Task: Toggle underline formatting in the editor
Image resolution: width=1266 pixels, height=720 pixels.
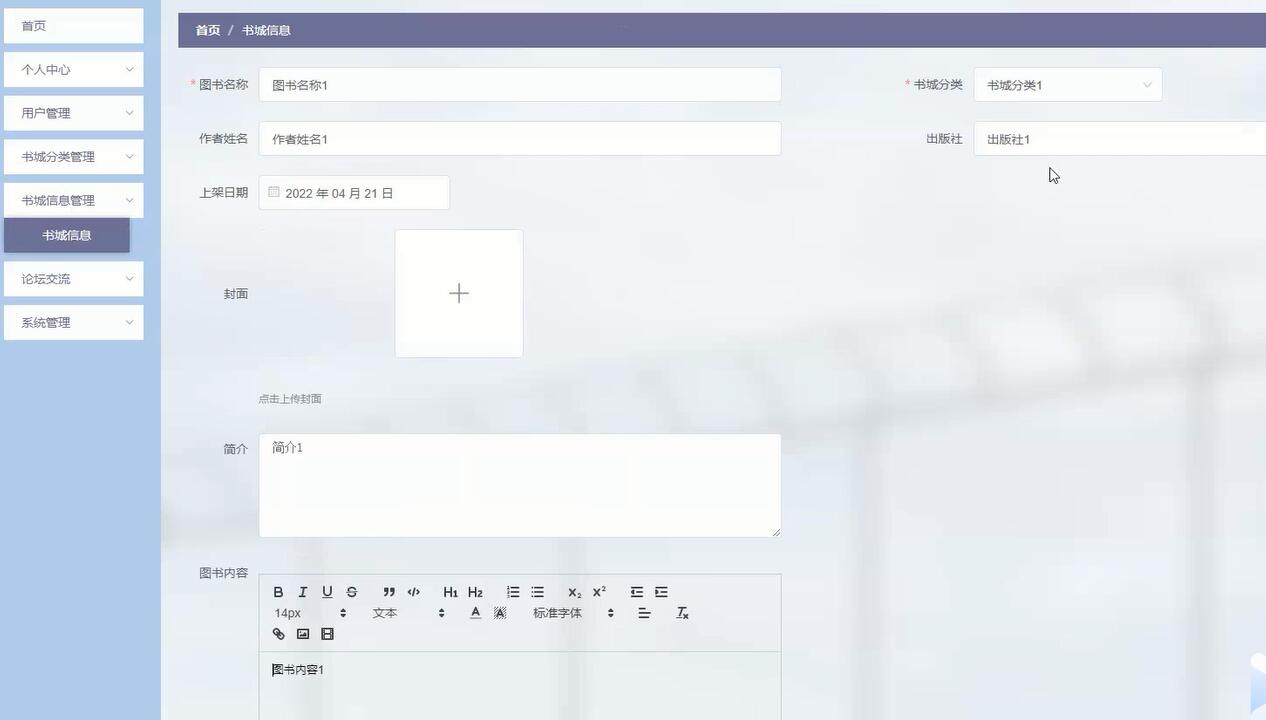Action: (327, 591)
